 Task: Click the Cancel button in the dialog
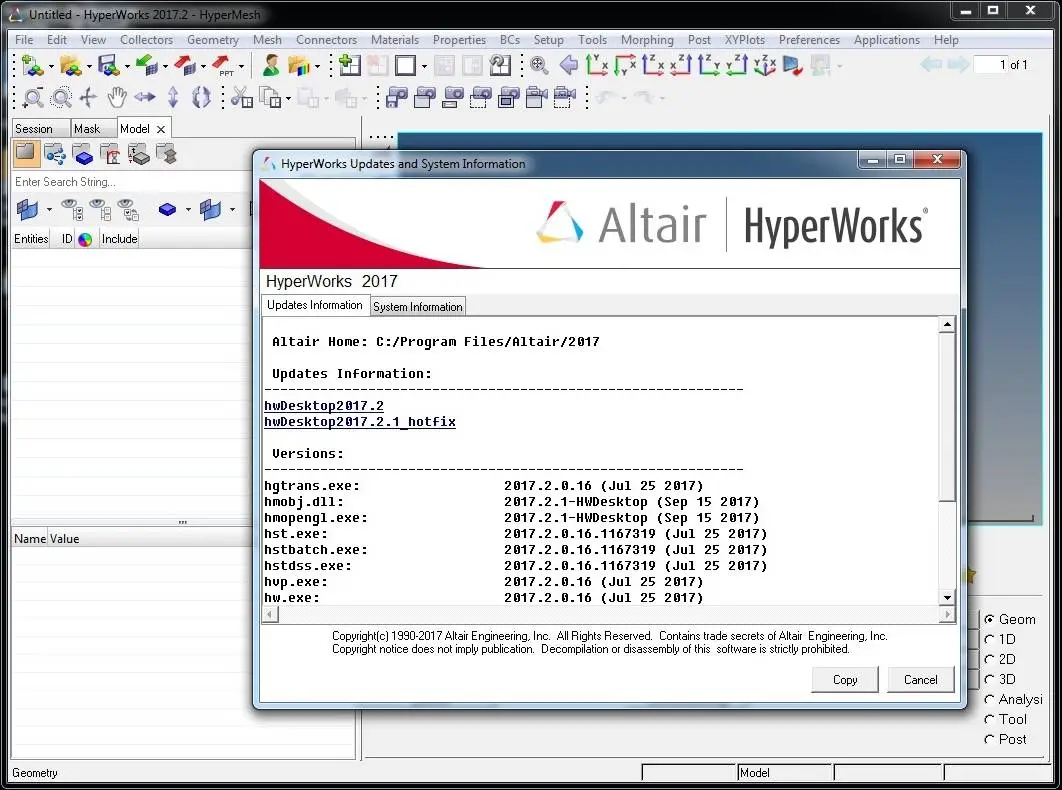coord(920,680)
